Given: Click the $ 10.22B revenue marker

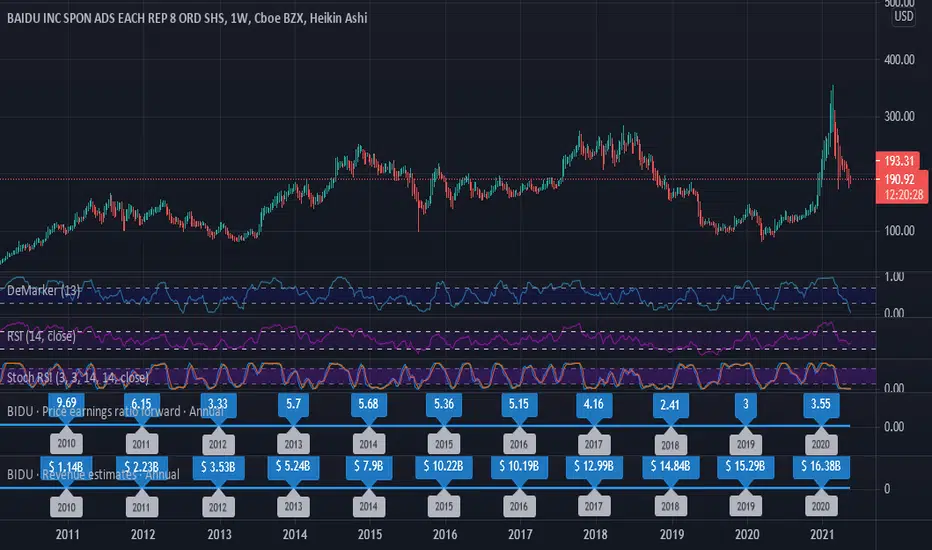Looking at the screenshot, I should click(x=443, y=467).
